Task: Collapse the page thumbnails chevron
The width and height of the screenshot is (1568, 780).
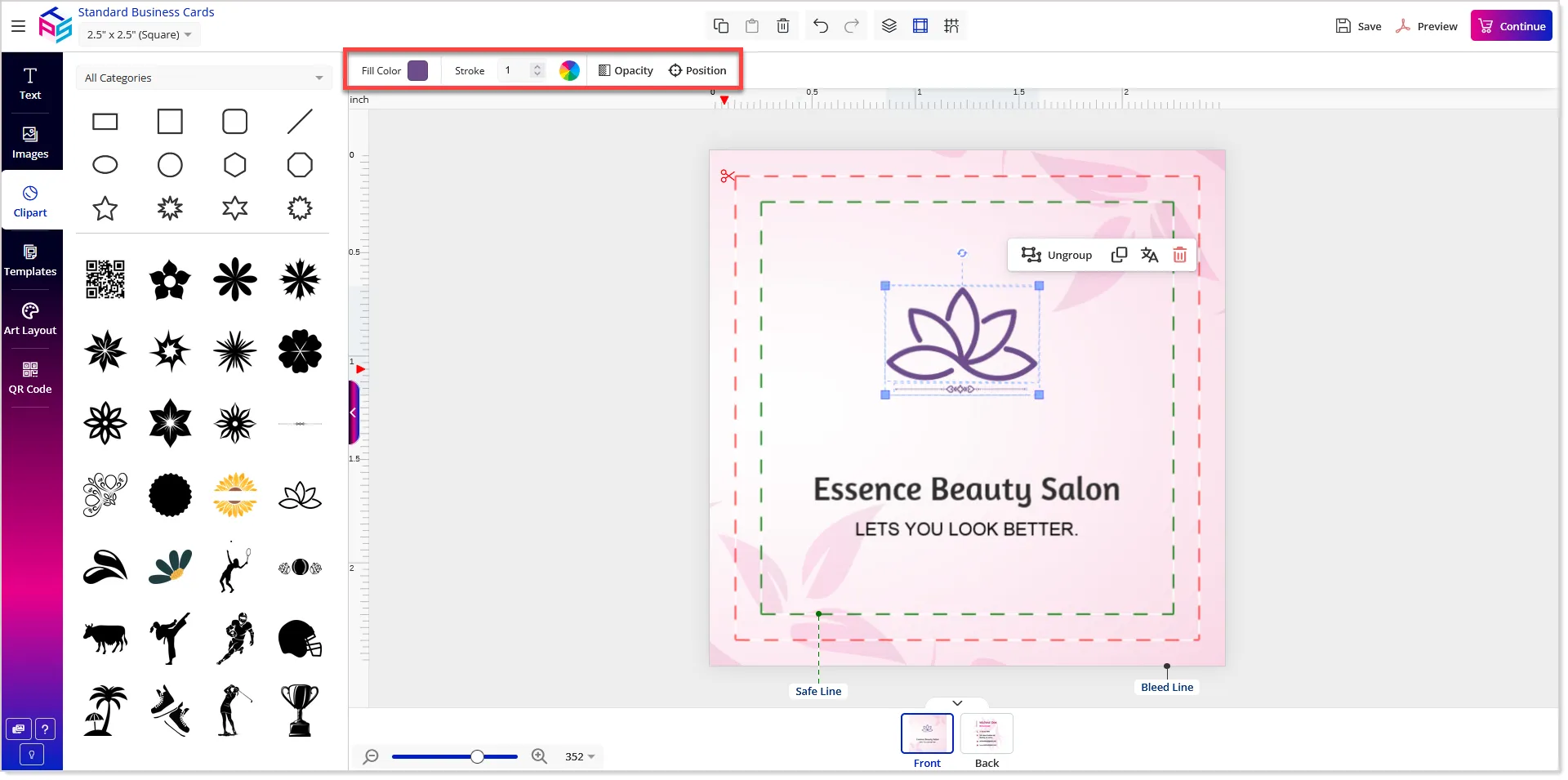Action: (x=957, y=702)
